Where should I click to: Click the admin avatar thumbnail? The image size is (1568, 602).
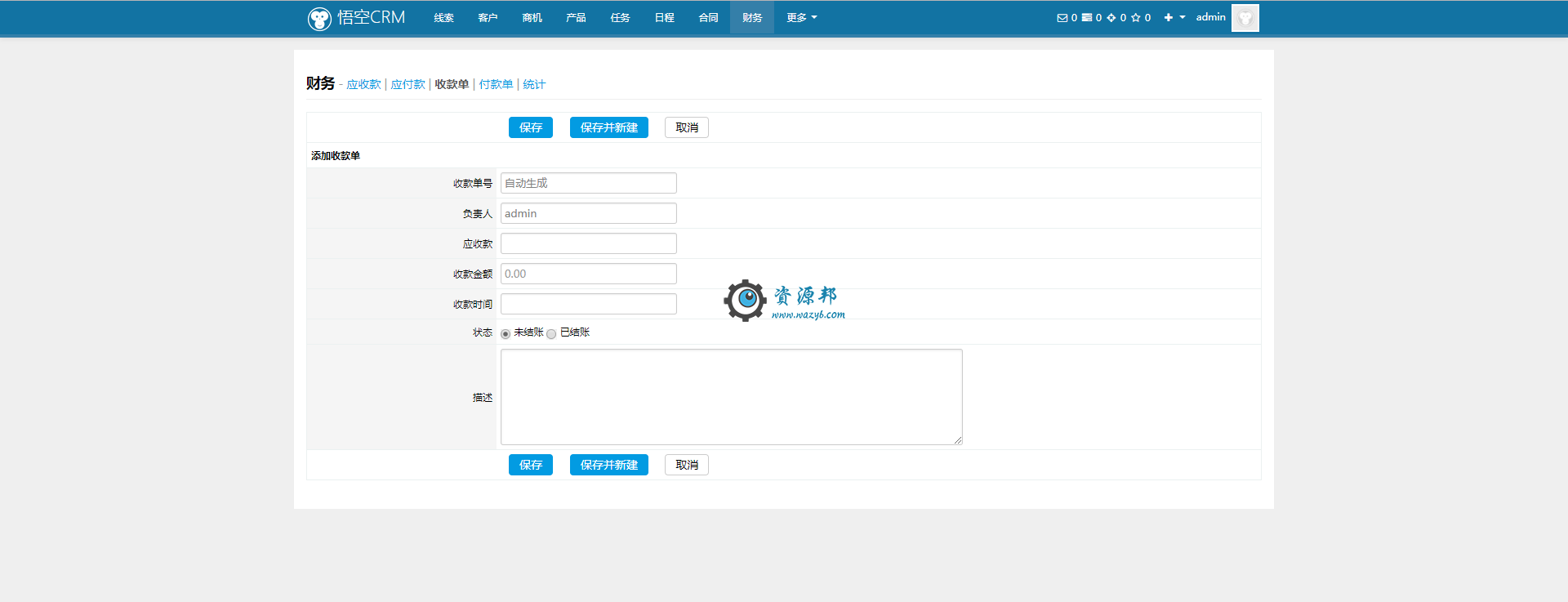click(1245, 18)
